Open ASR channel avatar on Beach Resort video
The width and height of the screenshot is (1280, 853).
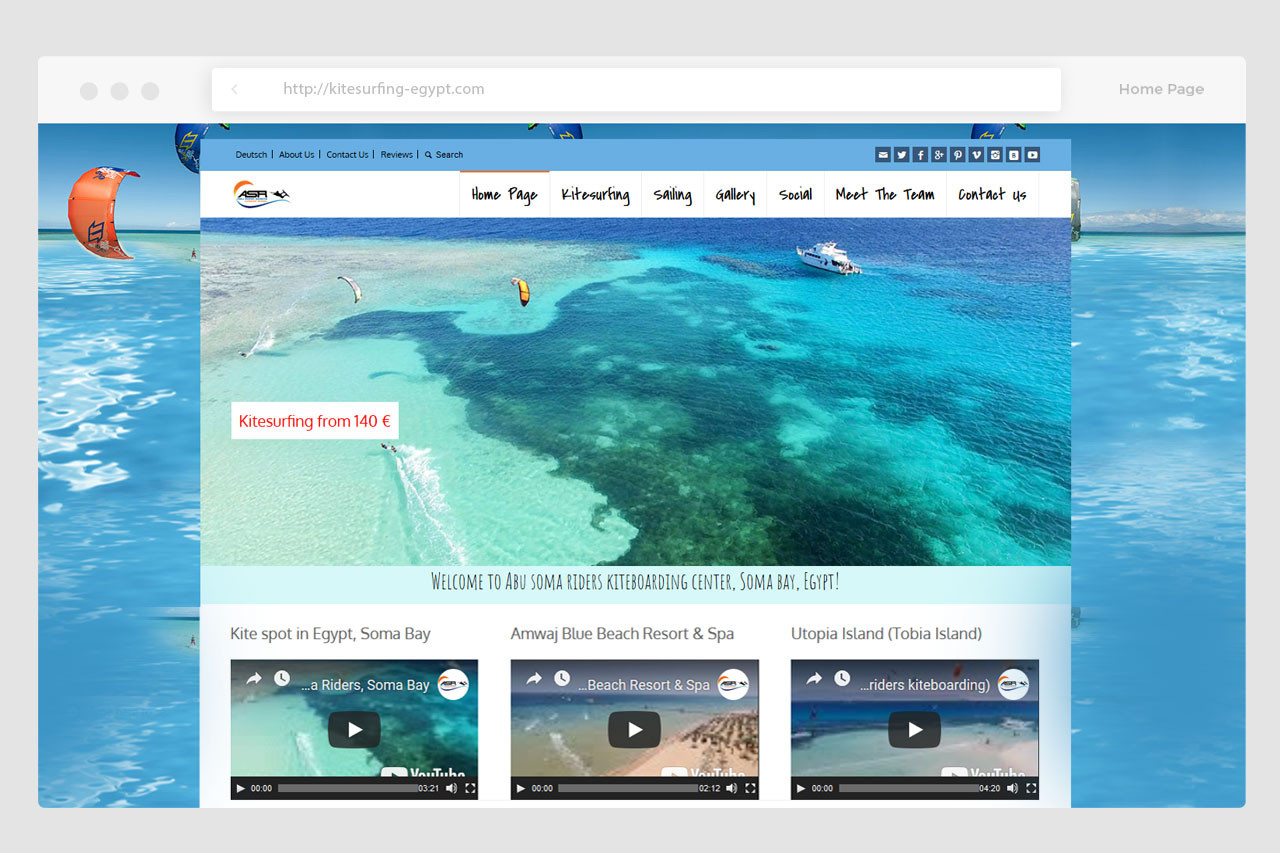(733, 684)
